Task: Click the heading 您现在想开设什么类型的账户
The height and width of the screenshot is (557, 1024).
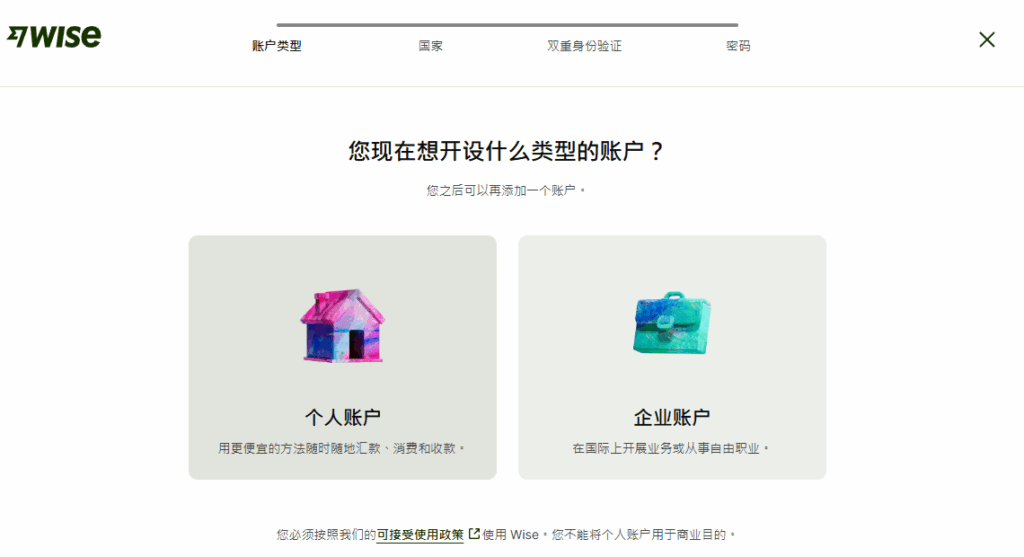Action: coord(506,151)
